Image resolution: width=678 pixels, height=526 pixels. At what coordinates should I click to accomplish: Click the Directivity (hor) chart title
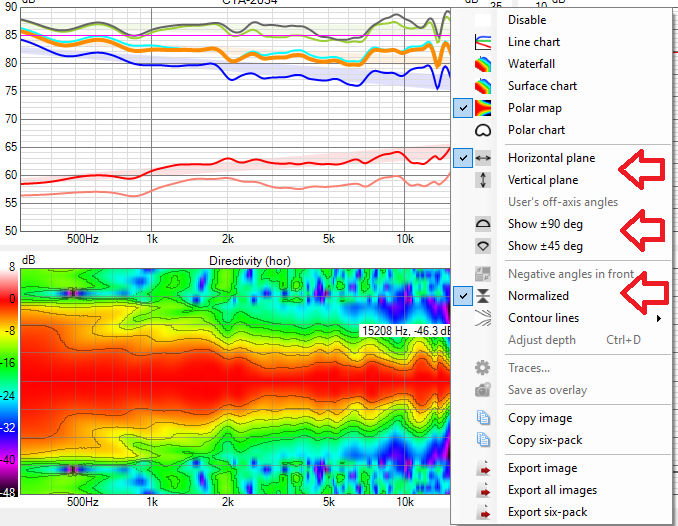coord(249,260)
